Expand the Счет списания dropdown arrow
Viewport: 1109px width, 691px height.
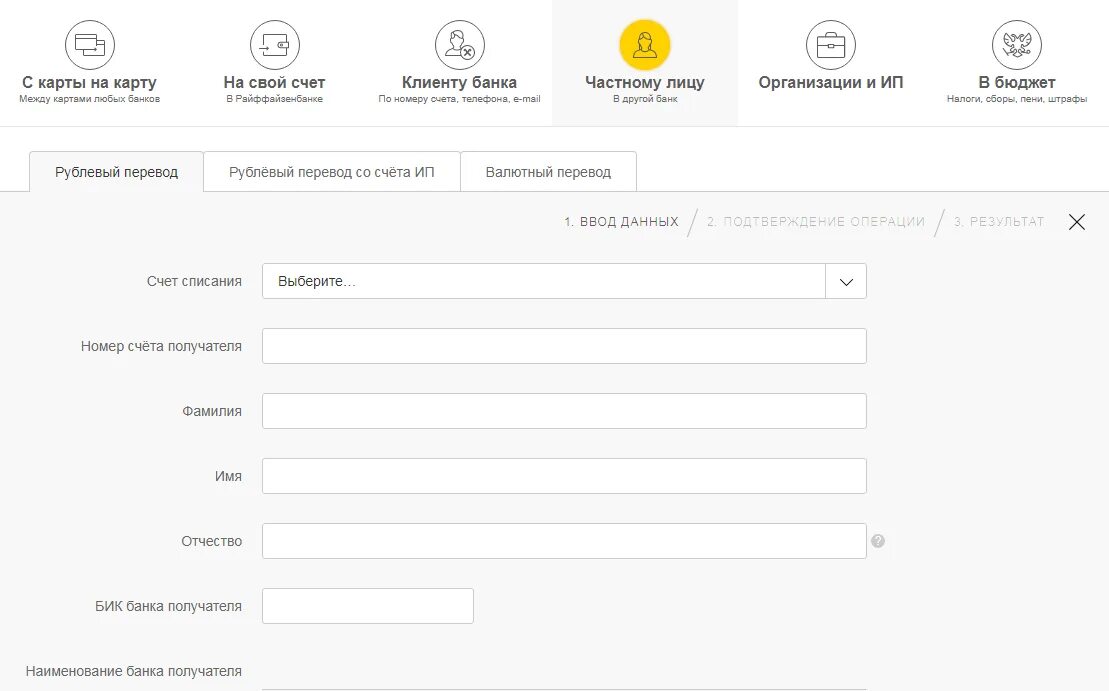[846, 282]
